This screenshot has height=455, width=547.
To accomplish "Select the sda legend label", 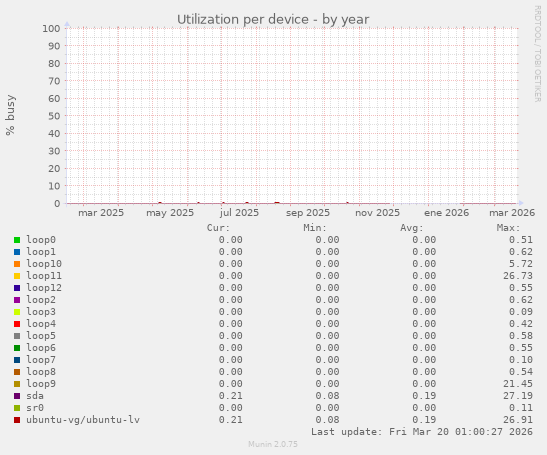I will (x=35, y=396).
